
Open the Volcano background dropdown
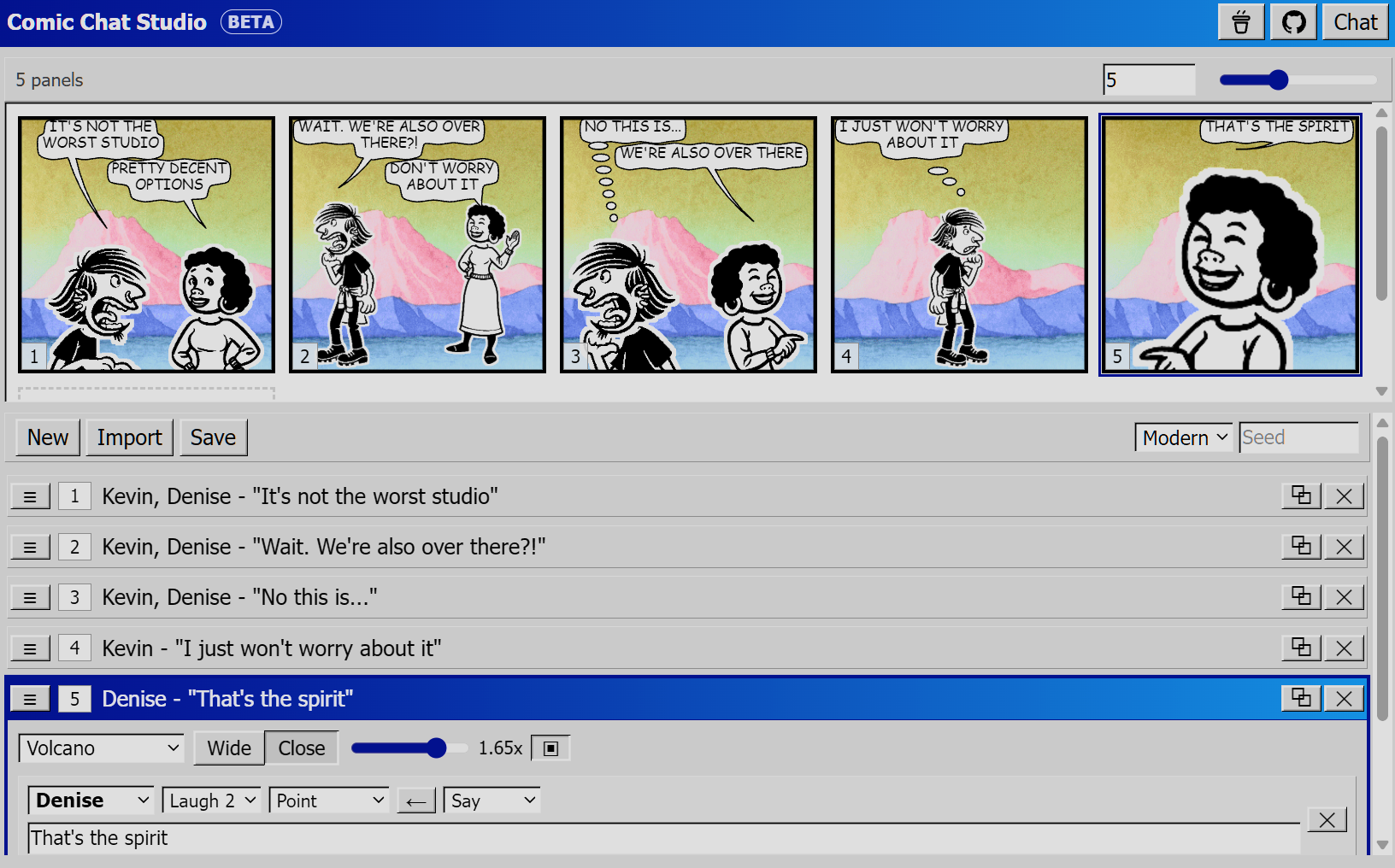click(102, 748)
